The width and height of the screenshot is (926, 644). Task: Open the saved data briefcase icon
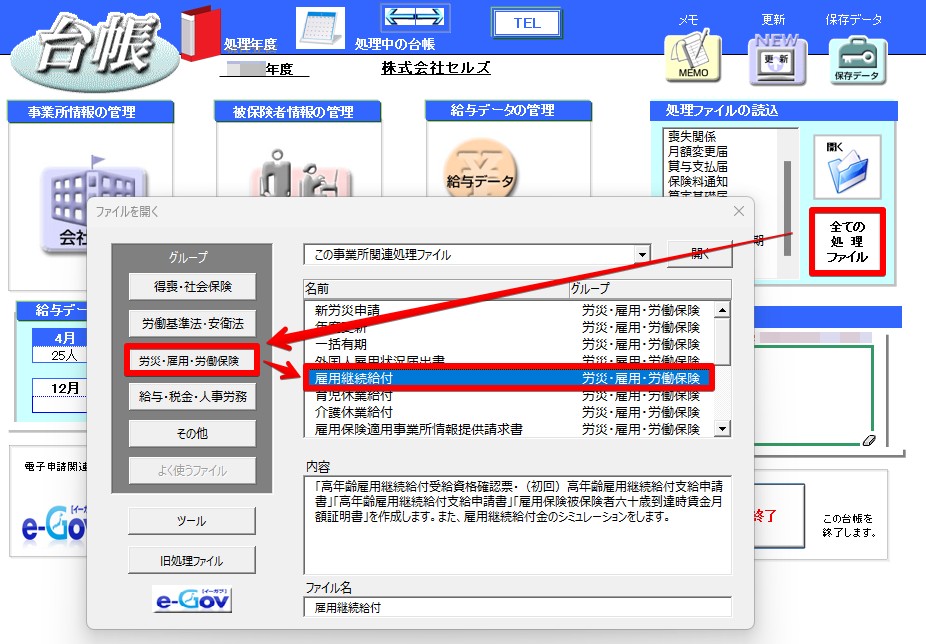point(857,61)
